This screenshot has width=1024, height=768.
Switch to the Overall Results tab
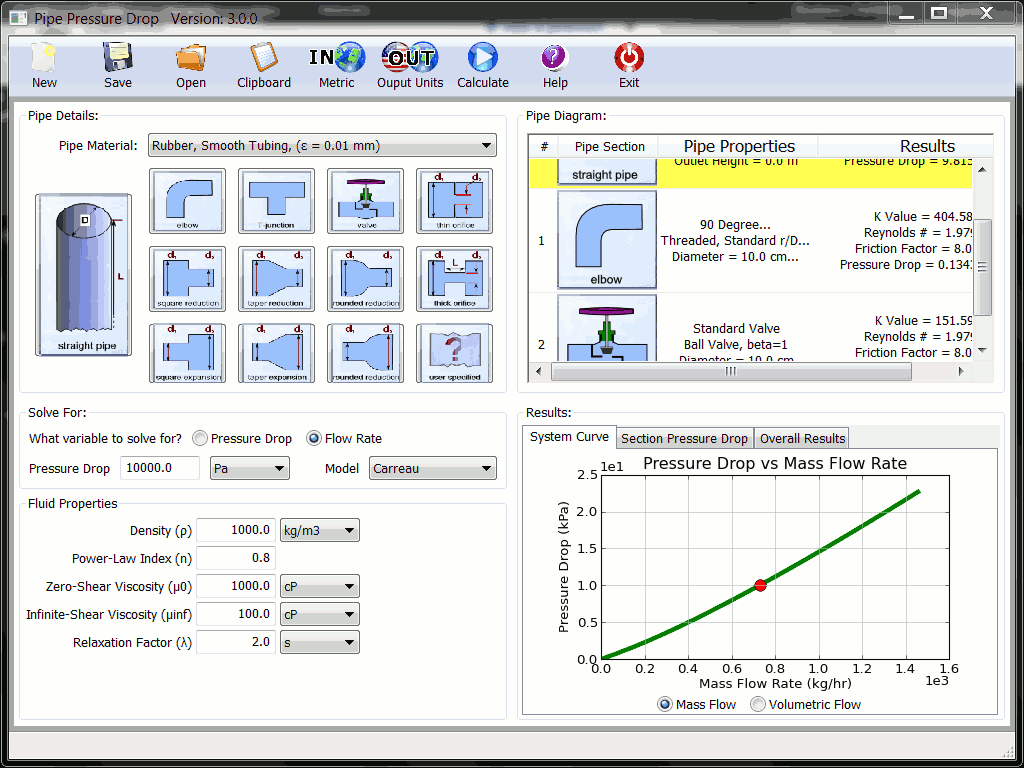pyautogui.click(x=803, y=438)
